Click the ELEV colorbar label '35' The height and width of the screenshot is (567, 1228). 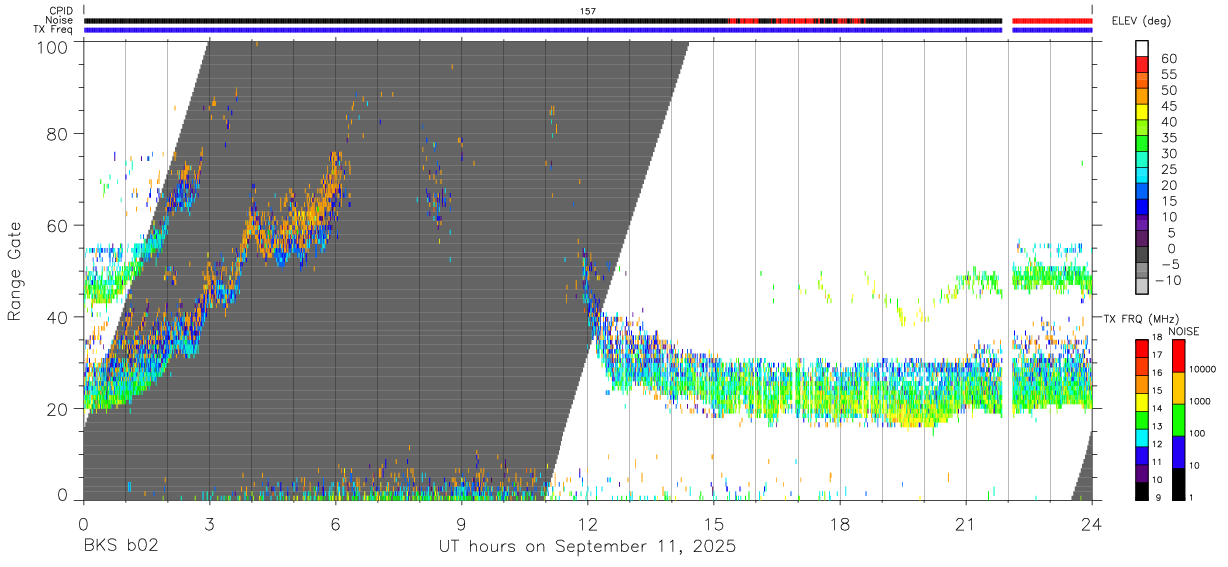[x=1168, y=137]
